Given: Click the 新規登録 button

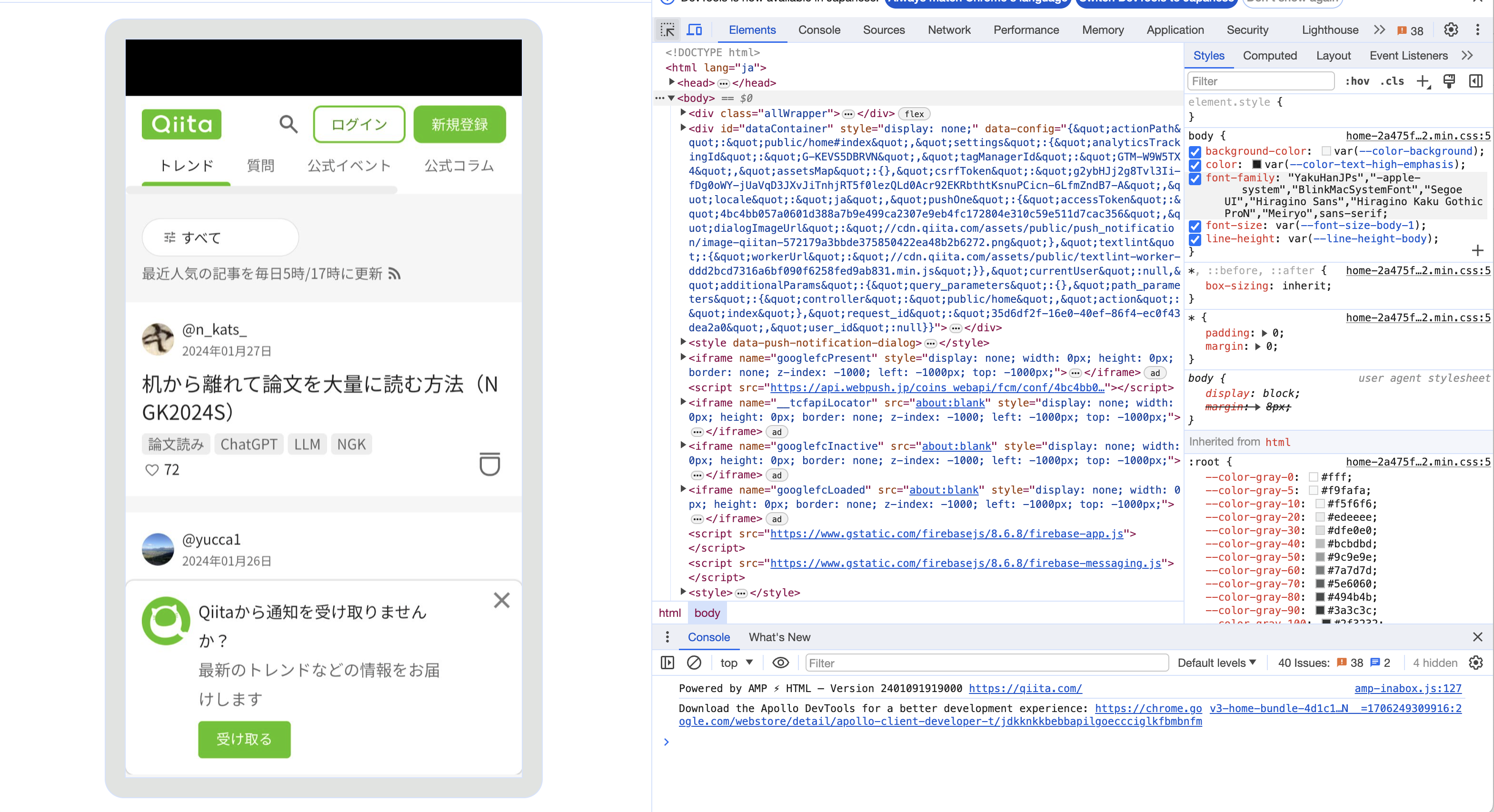Looking at the screenshot, I should (x=459, y=124).
